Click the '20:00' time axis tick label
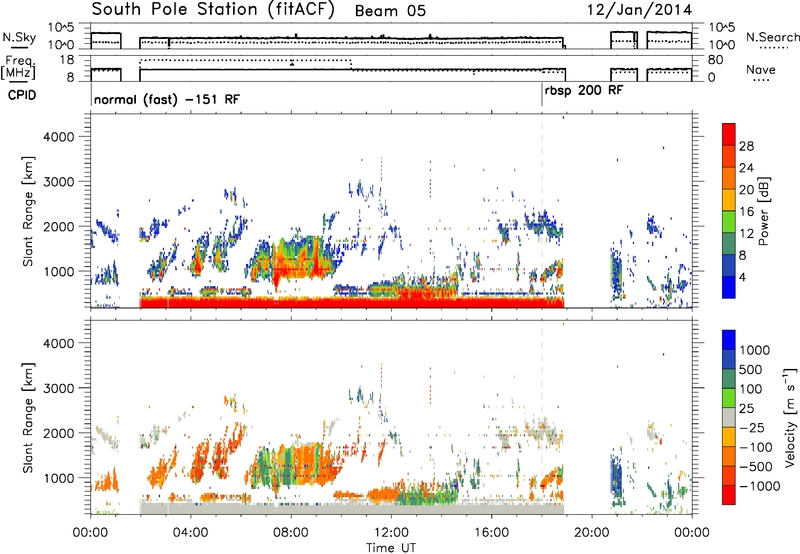The height and width of the screenshot is (554, 800). (x=592, y=533)
